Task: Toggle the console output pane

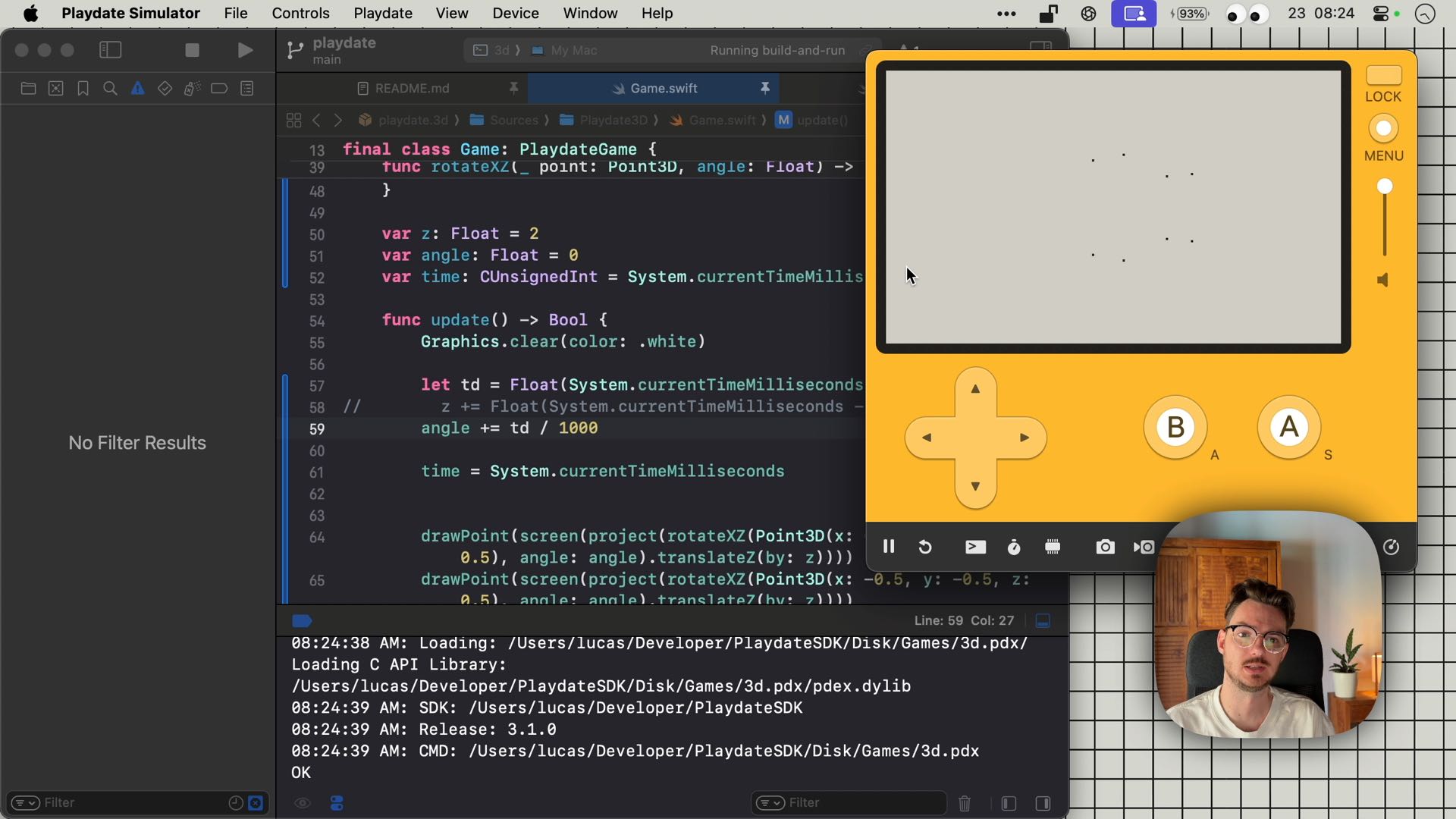Action: point(1043,803)
